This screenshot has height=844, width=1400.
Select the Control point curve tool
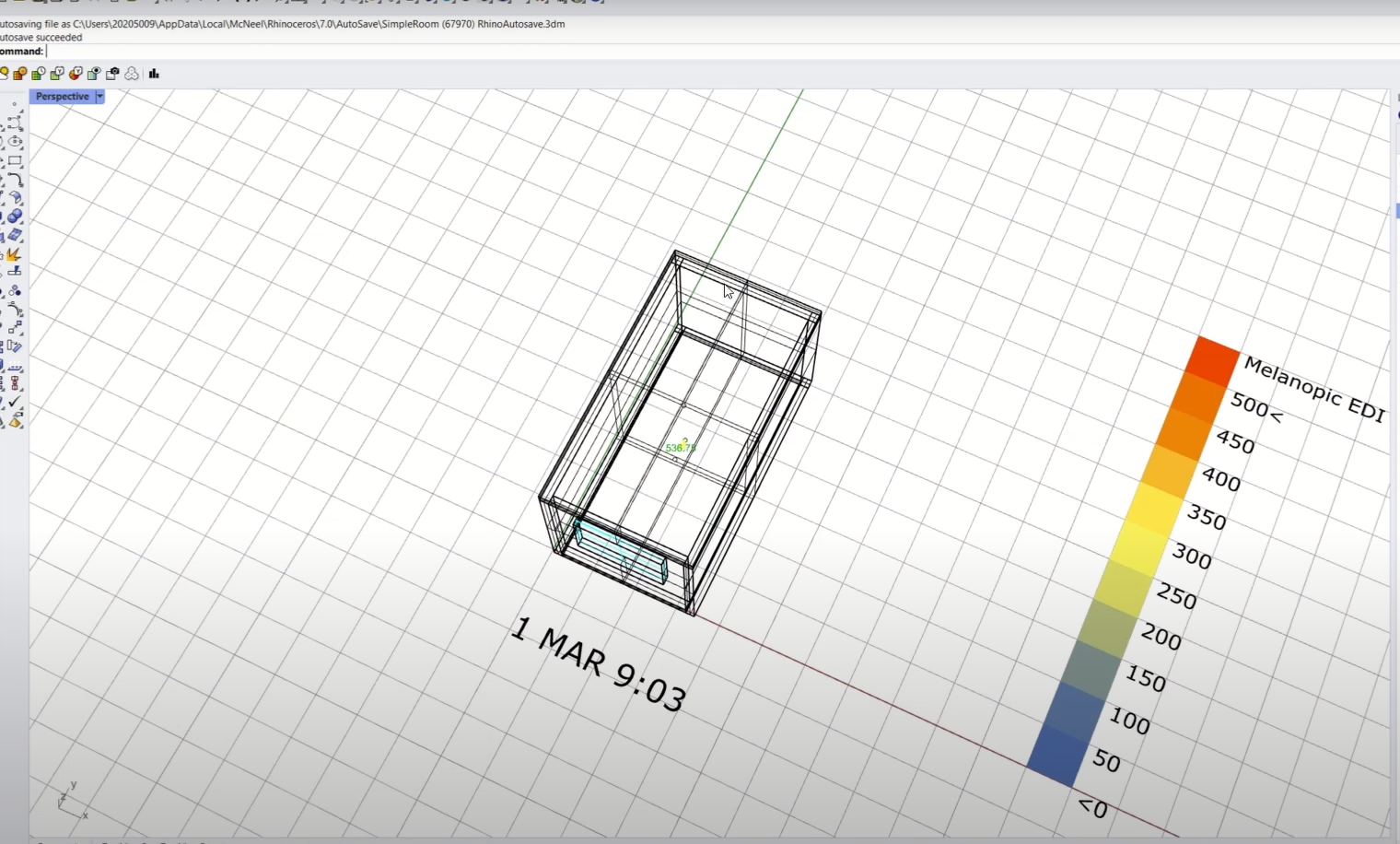tap(15, 123)
